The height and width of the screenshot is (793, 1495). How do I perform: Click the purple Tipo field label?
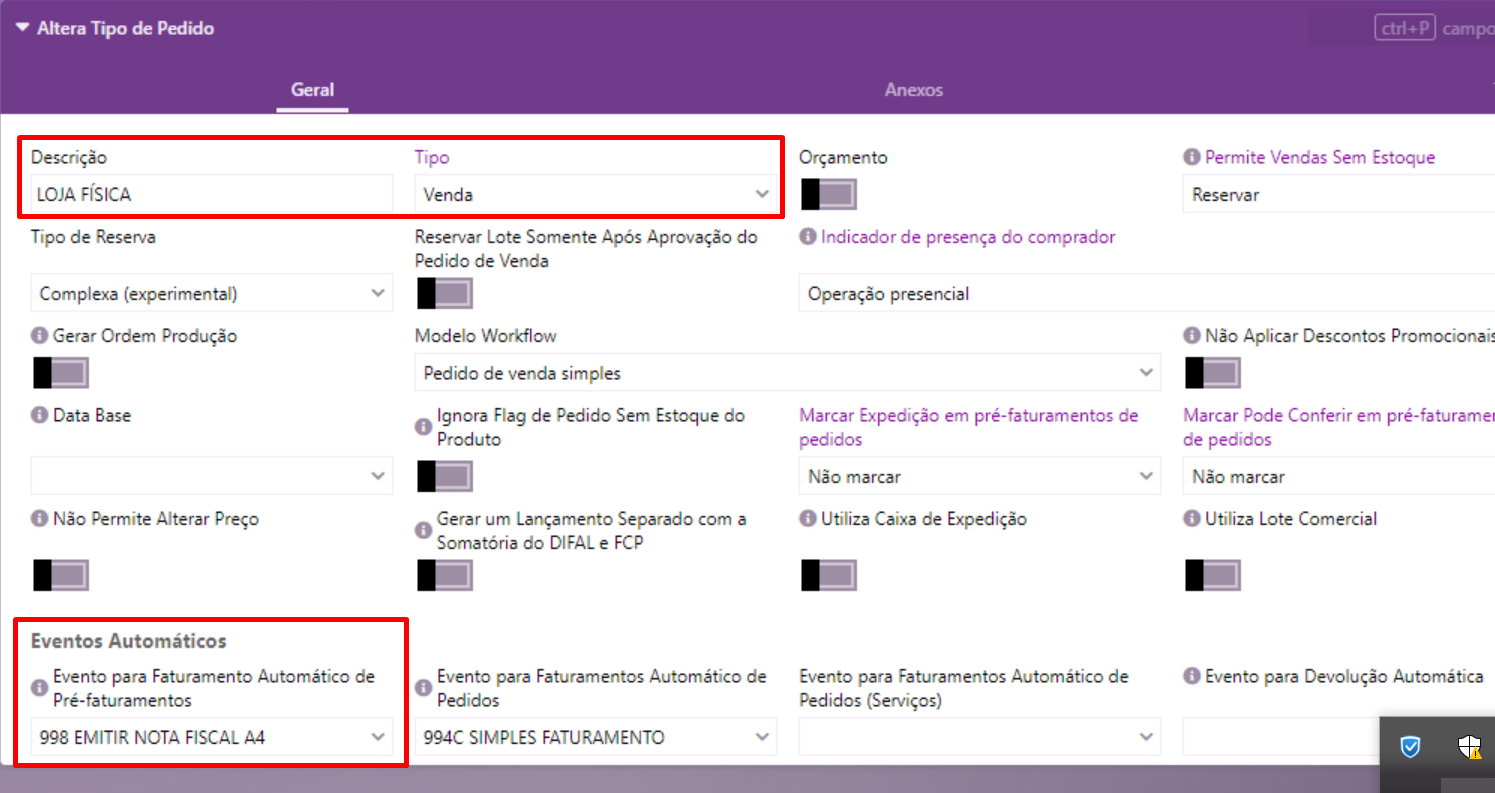tap(432, 157)
